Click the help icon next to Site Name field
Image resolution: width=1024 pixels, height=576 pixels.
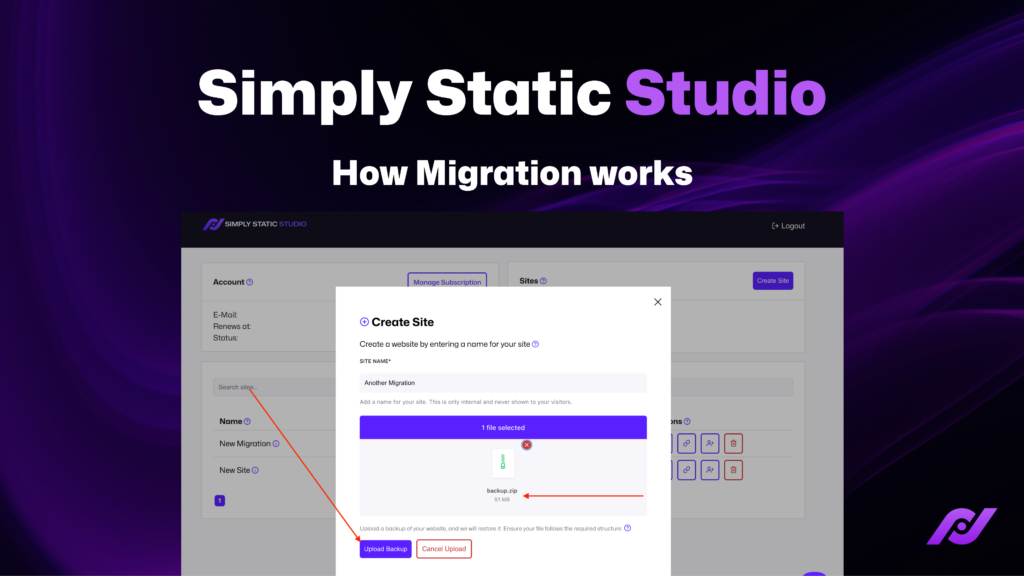pos(536,344)
